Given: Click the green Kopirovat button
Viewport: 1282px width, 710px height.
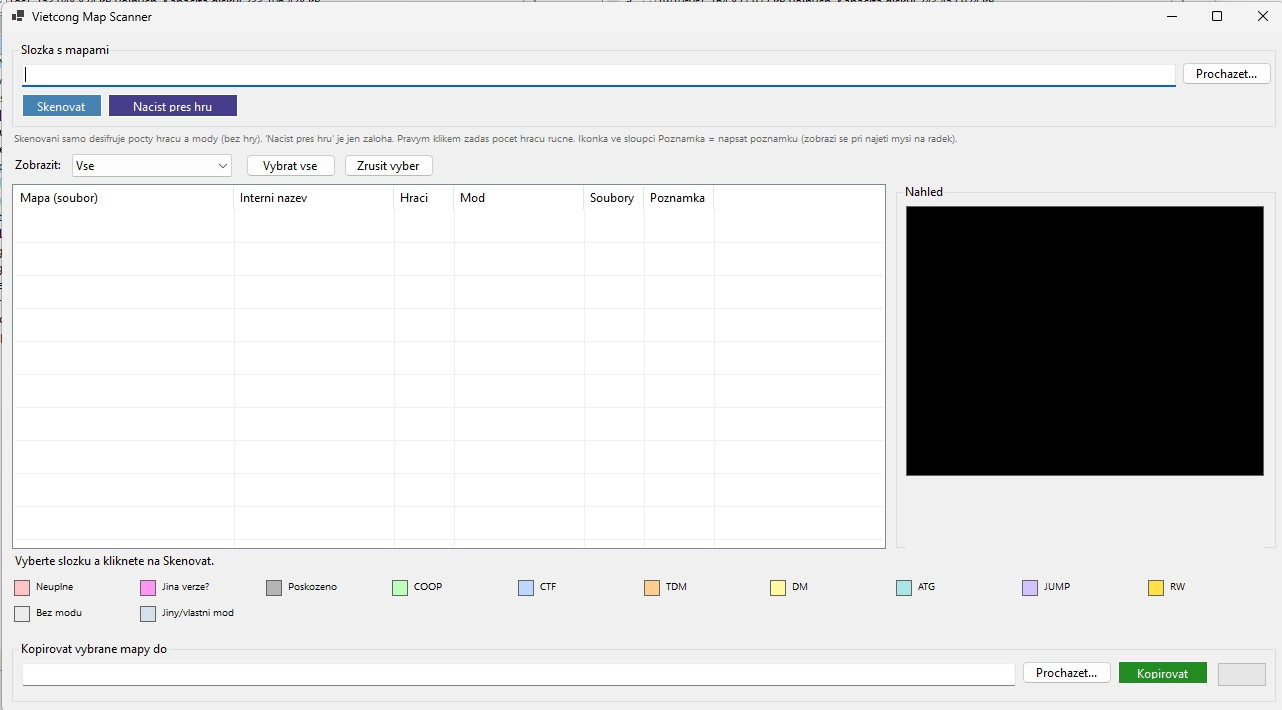Looking at the screenshot, I should click(1163, 673).
